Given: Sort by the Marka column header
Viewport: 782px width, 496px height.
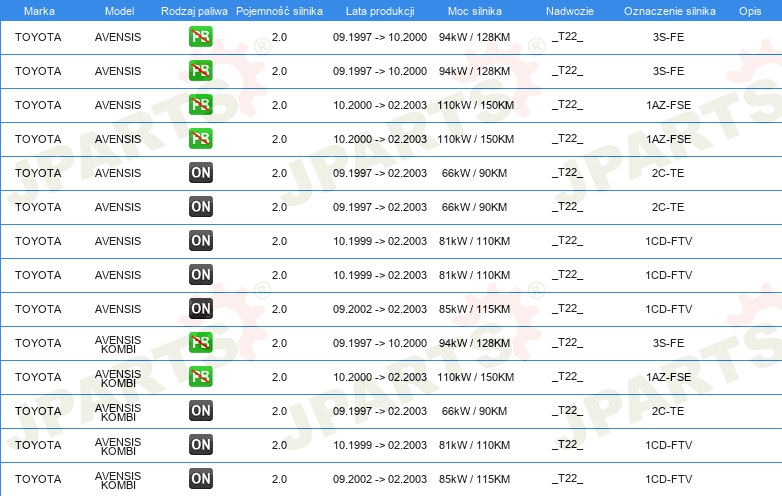Looking at the screenshot, I should click(x=39, y=11).
